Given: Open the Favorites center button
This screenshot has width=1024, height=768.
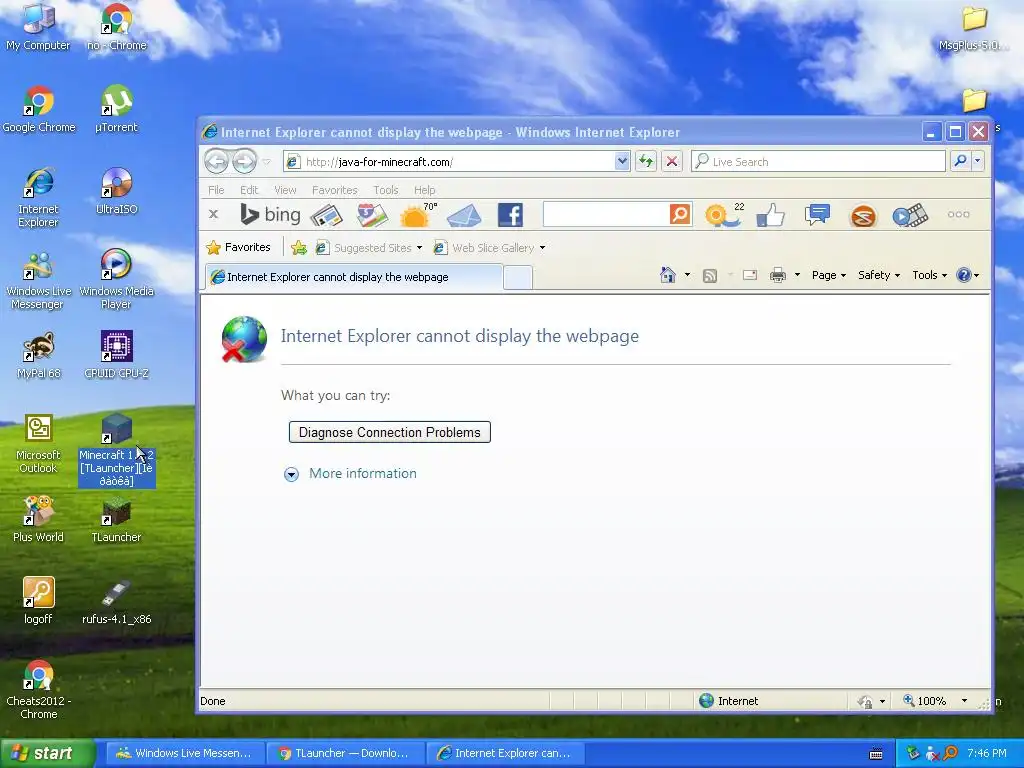Looking at the screenshot, I should pyautogui.click(x=238, y=248).
